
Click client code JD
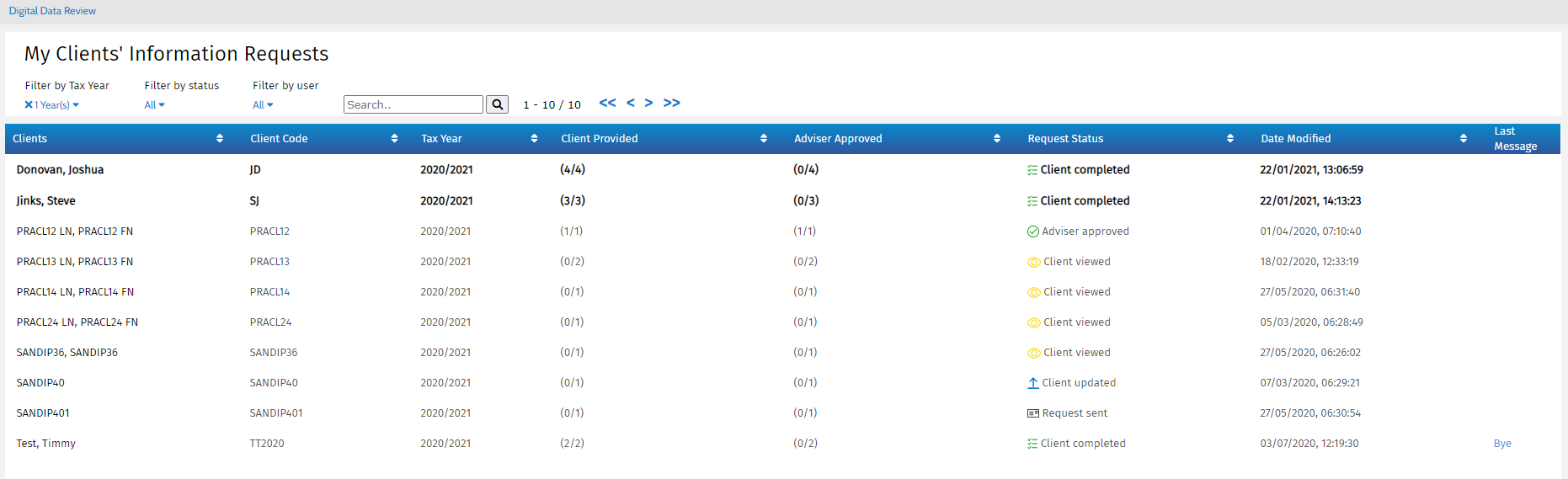click(x=255, y=170)
